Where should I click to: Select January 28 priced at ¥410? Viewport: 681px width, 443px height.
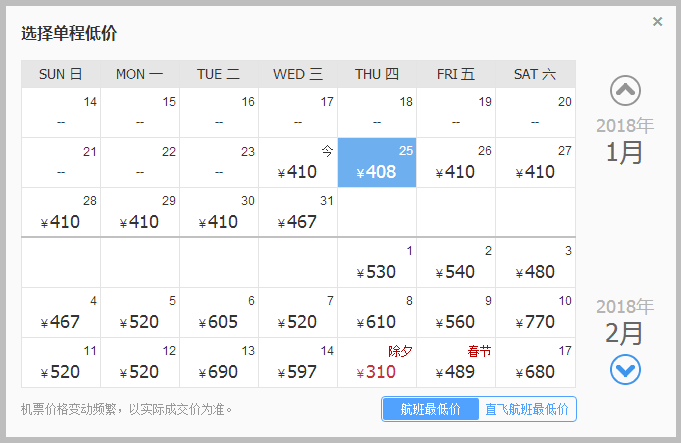pyautogui.click(x=61, y=212)
